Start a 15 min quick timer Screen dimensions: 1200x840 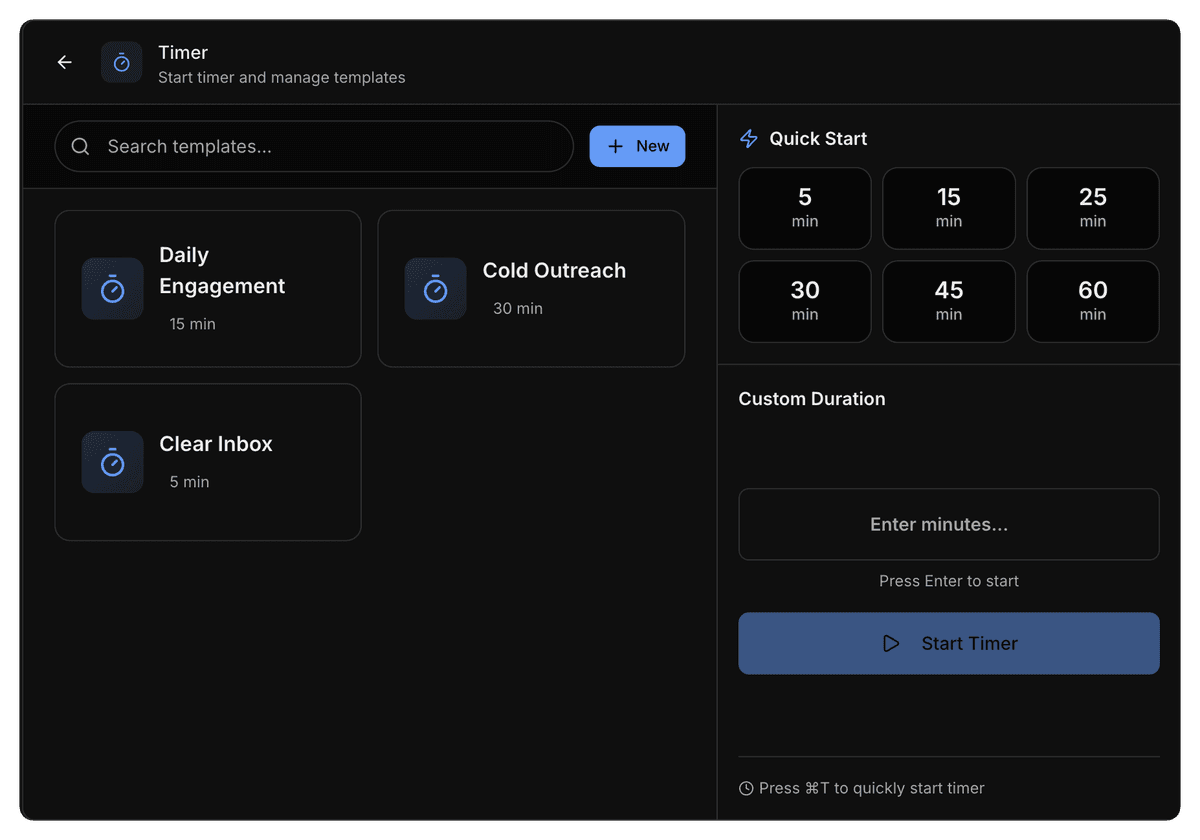(949, 208)
